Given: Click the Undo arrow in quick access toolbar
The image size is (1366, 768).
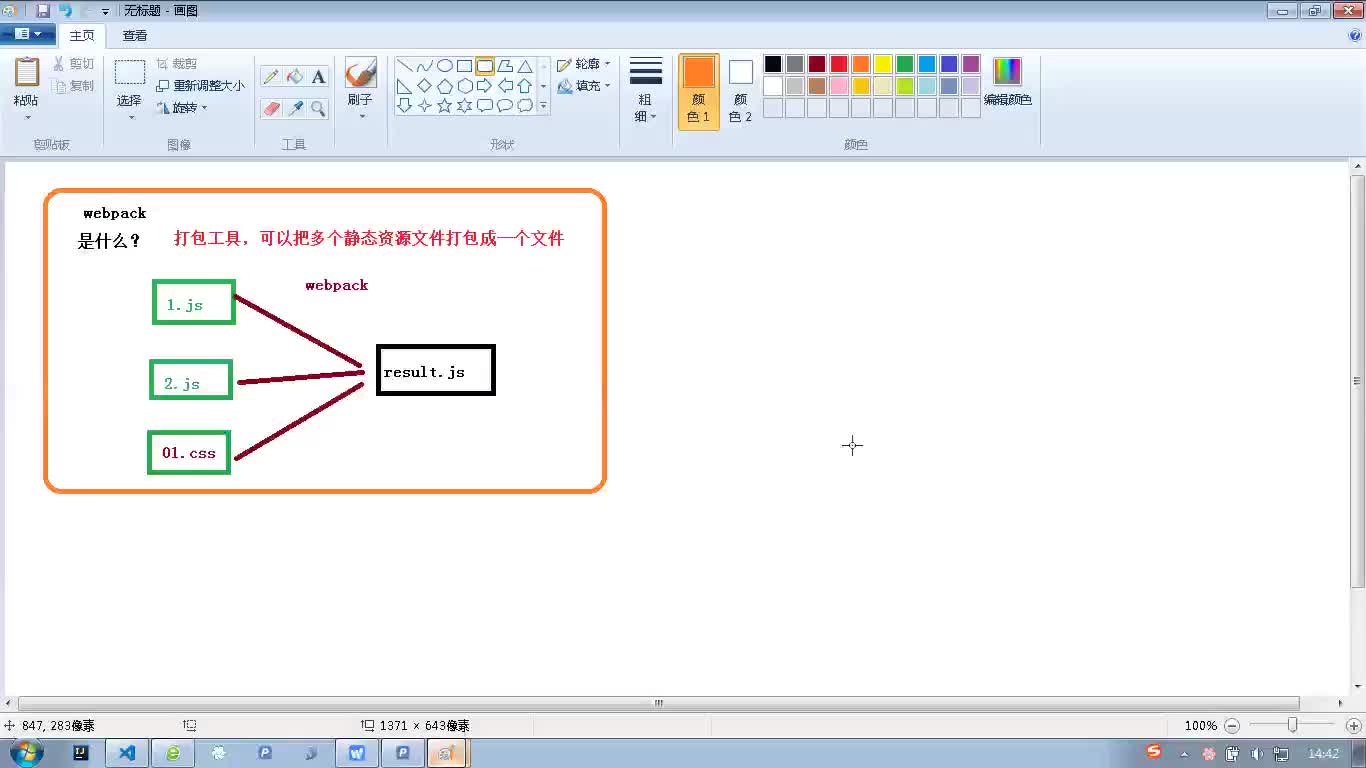Looking at the screenshot, I should [65, 11].
